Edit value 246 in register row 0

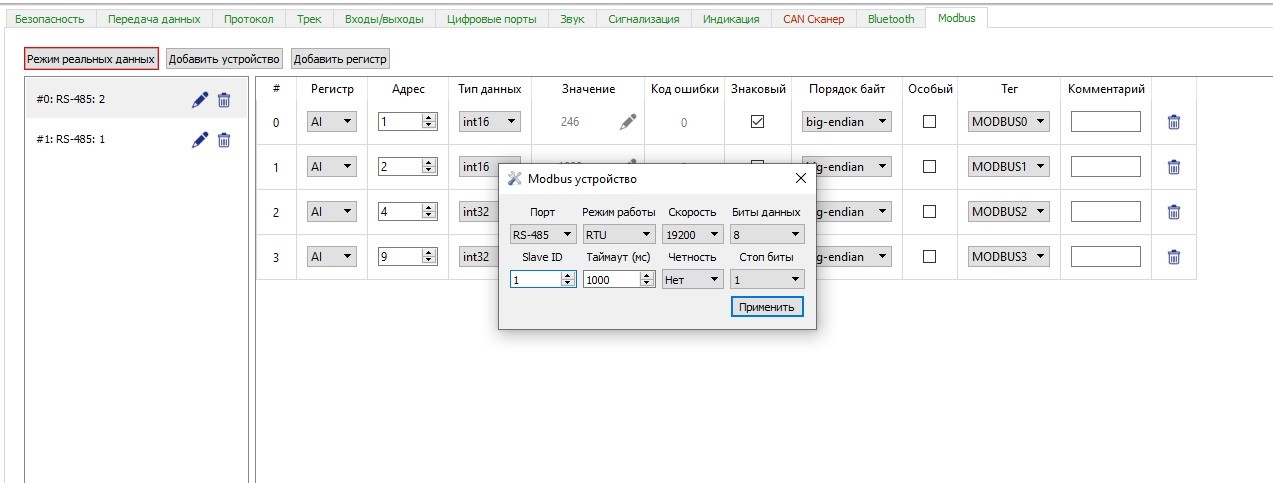point(628,122)
